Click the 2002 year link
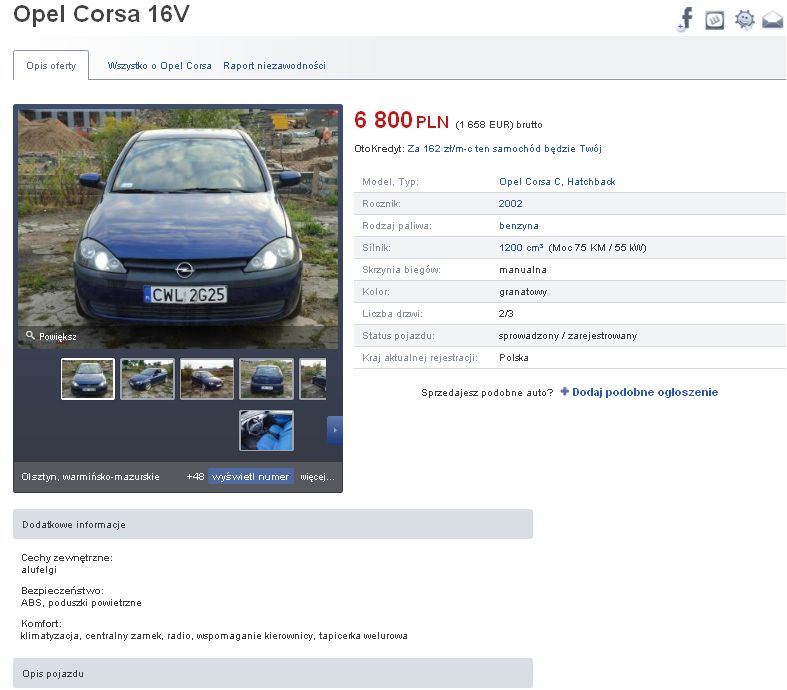The width and height of the screenshot is (787, 690). pyautogui.click(x=510, y=204)
